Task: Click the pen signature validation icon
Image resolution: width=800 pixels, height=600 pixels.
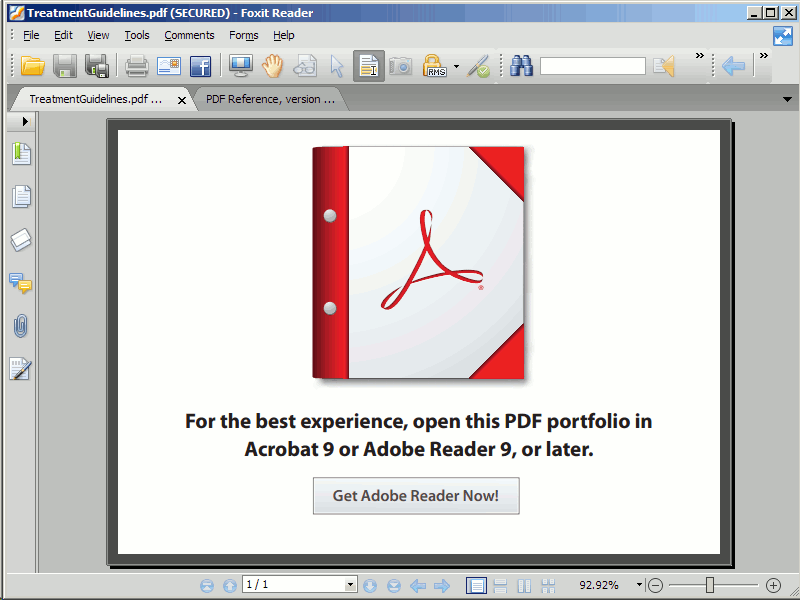Action: click(479, 66)
